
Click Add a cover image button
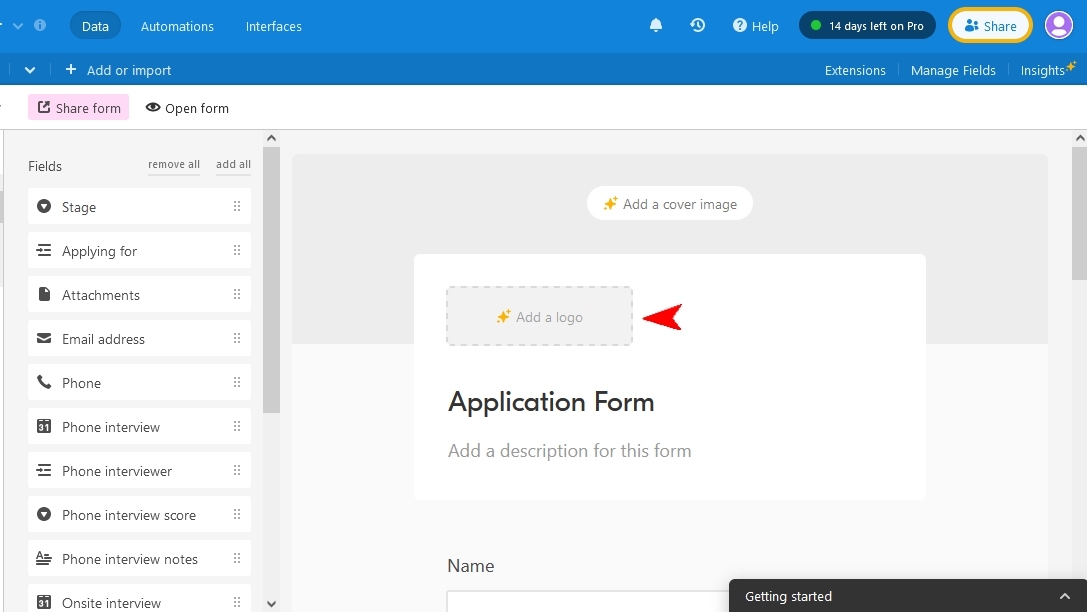(x=669, y=204)
